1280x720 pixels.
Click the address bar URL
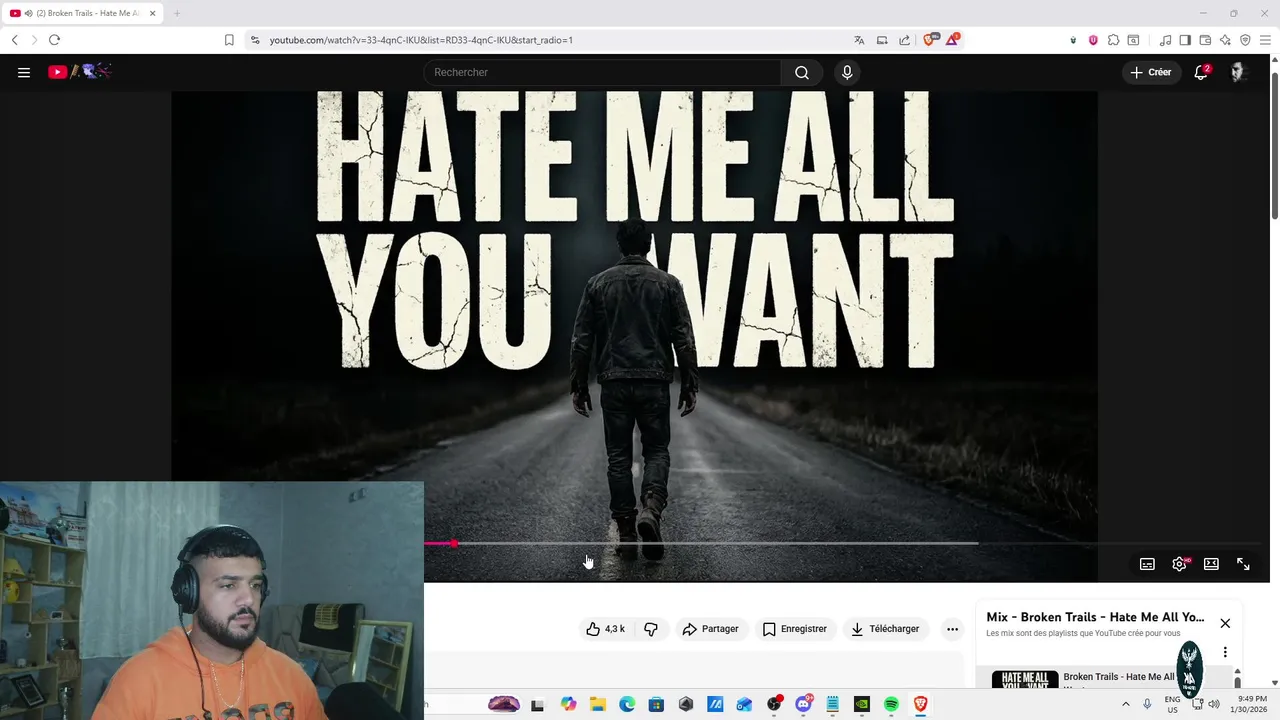tap(421, 40)
